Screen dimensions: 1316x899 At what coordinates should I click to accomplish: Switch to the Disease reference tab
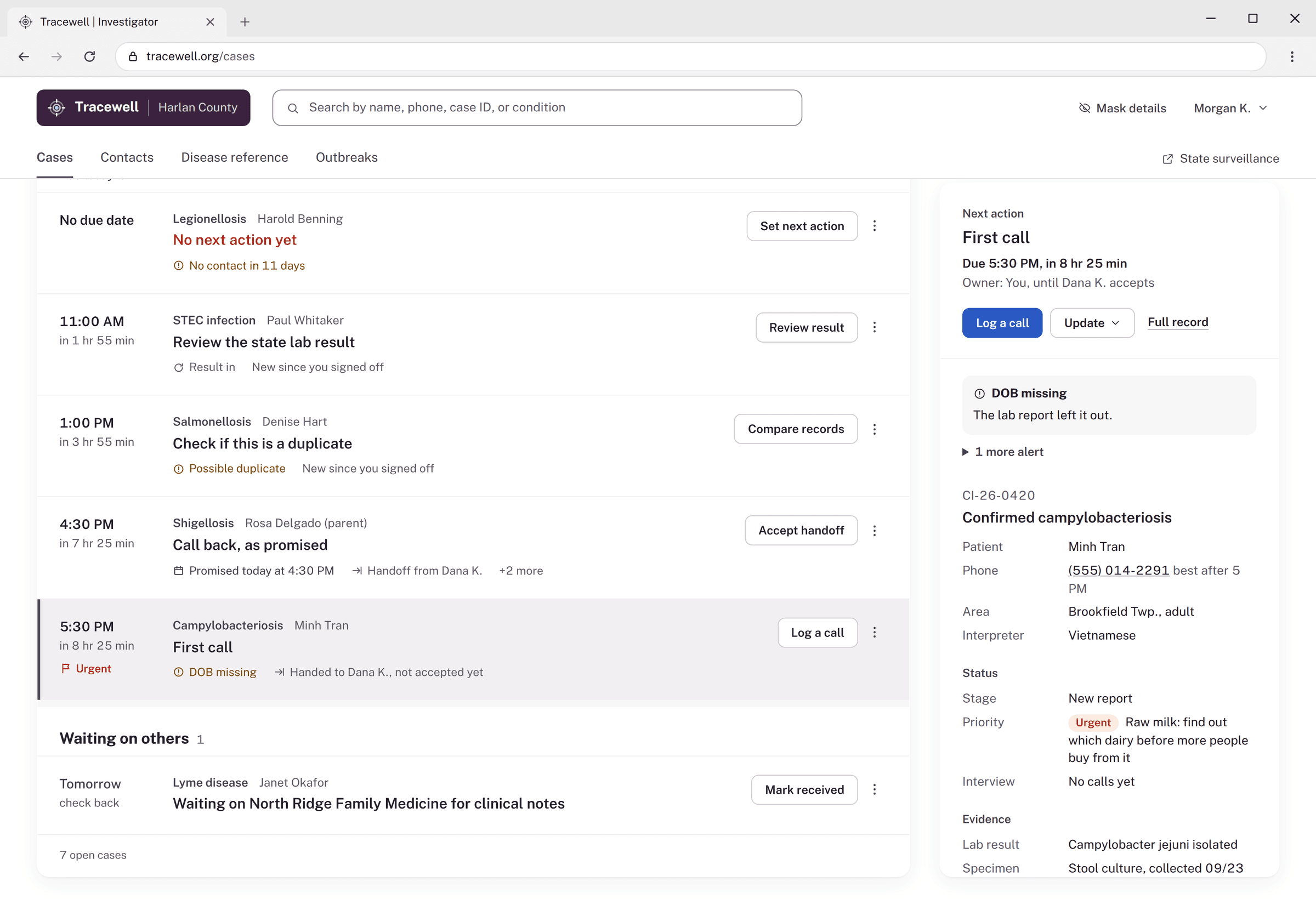(x=235, y=157)
